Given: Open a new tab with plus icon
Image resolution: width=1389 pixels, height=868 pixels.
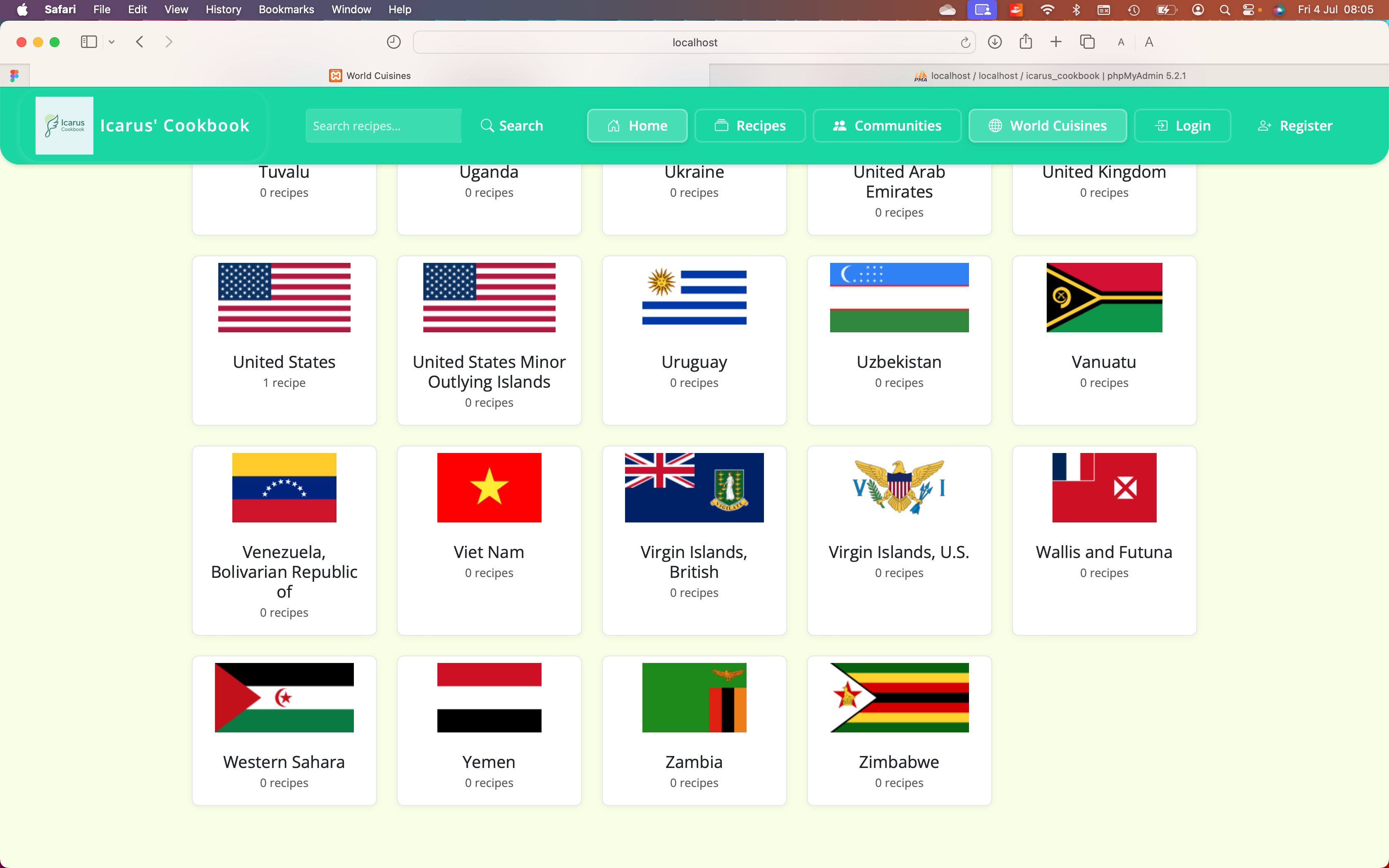Looking at the screenshot, I should pos(1055,42).
